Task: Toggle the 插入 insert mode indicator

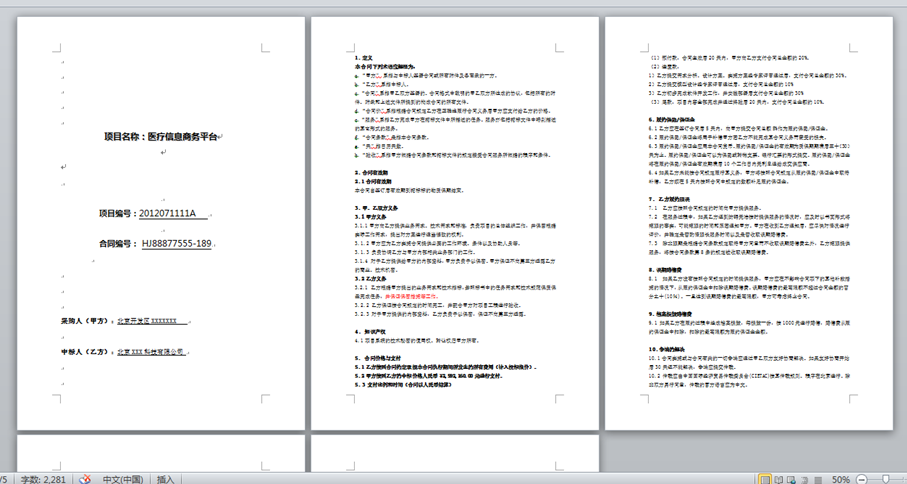Action: (165, 479)
